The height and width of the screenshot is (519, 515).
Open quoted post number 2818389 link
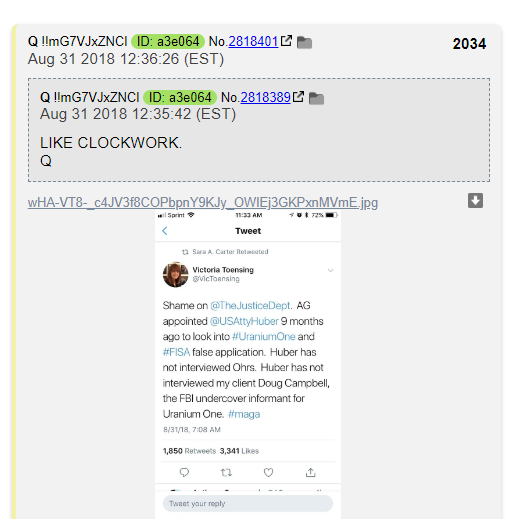265,98
